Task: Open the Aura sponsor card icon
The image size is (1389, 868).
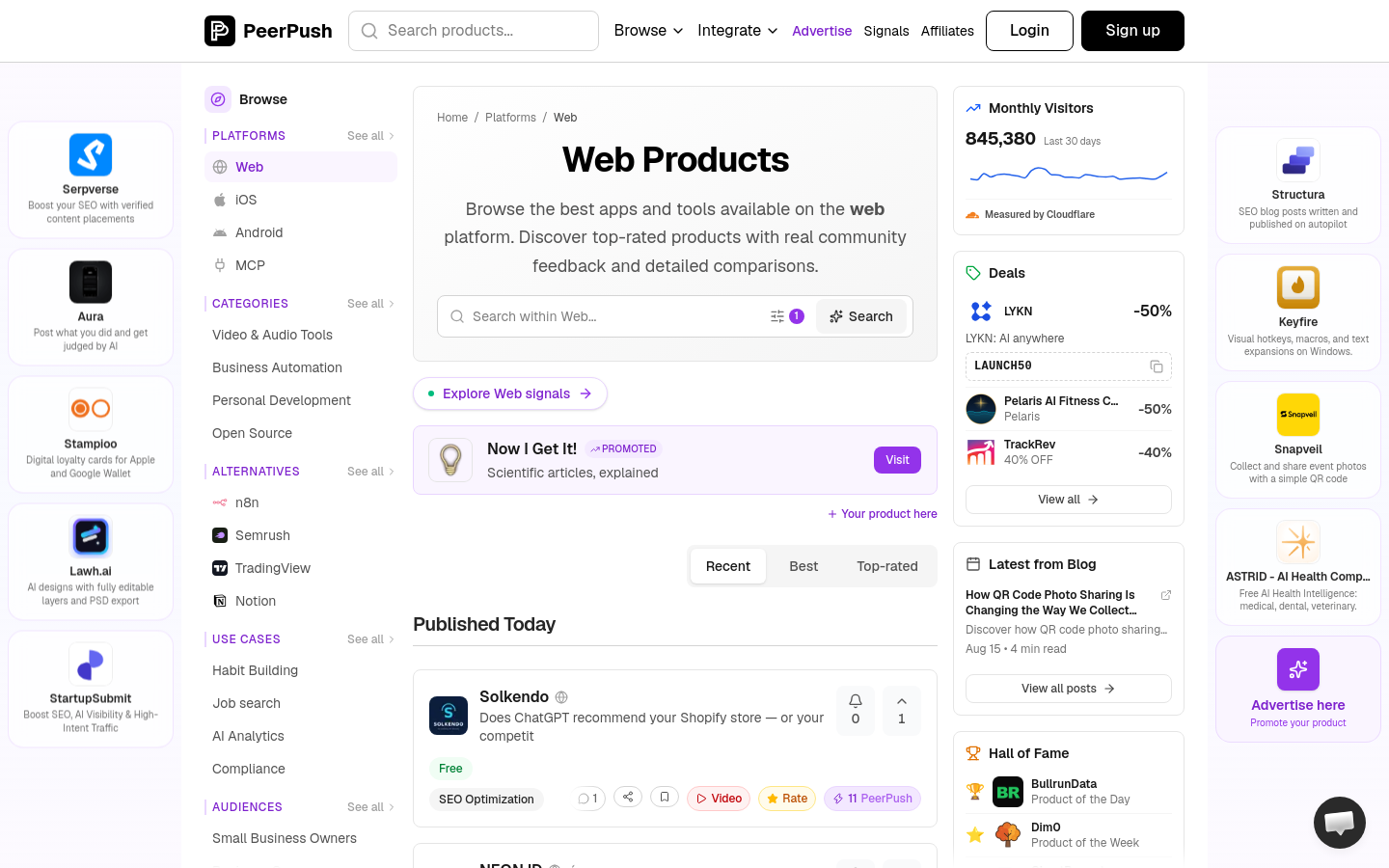Action: click(x=91, y=283)
